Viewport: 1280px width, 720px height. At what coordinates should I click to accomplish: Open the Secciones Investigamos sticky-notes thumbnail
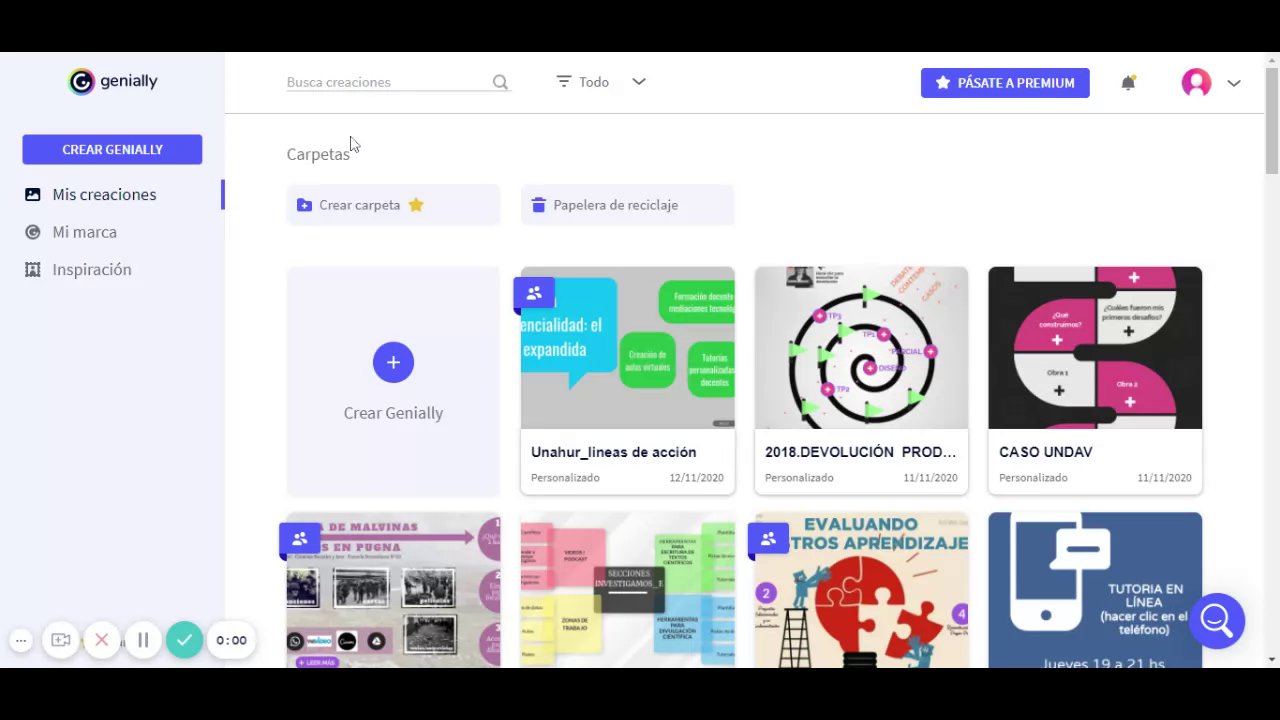(x=627, y=590)
